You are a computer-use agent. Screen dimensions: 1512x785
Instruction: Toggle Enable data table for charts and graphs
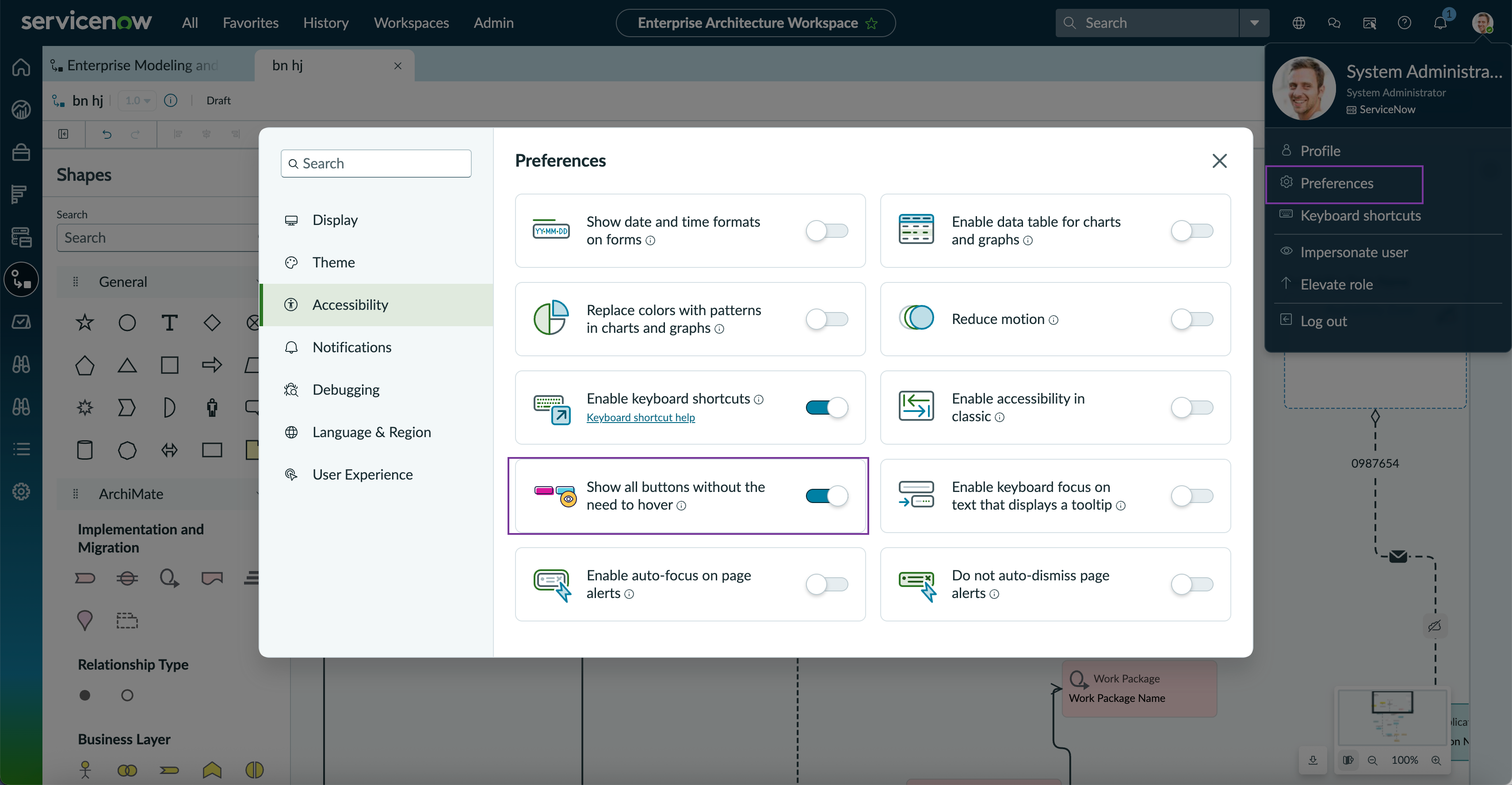tap(1192, 231)
